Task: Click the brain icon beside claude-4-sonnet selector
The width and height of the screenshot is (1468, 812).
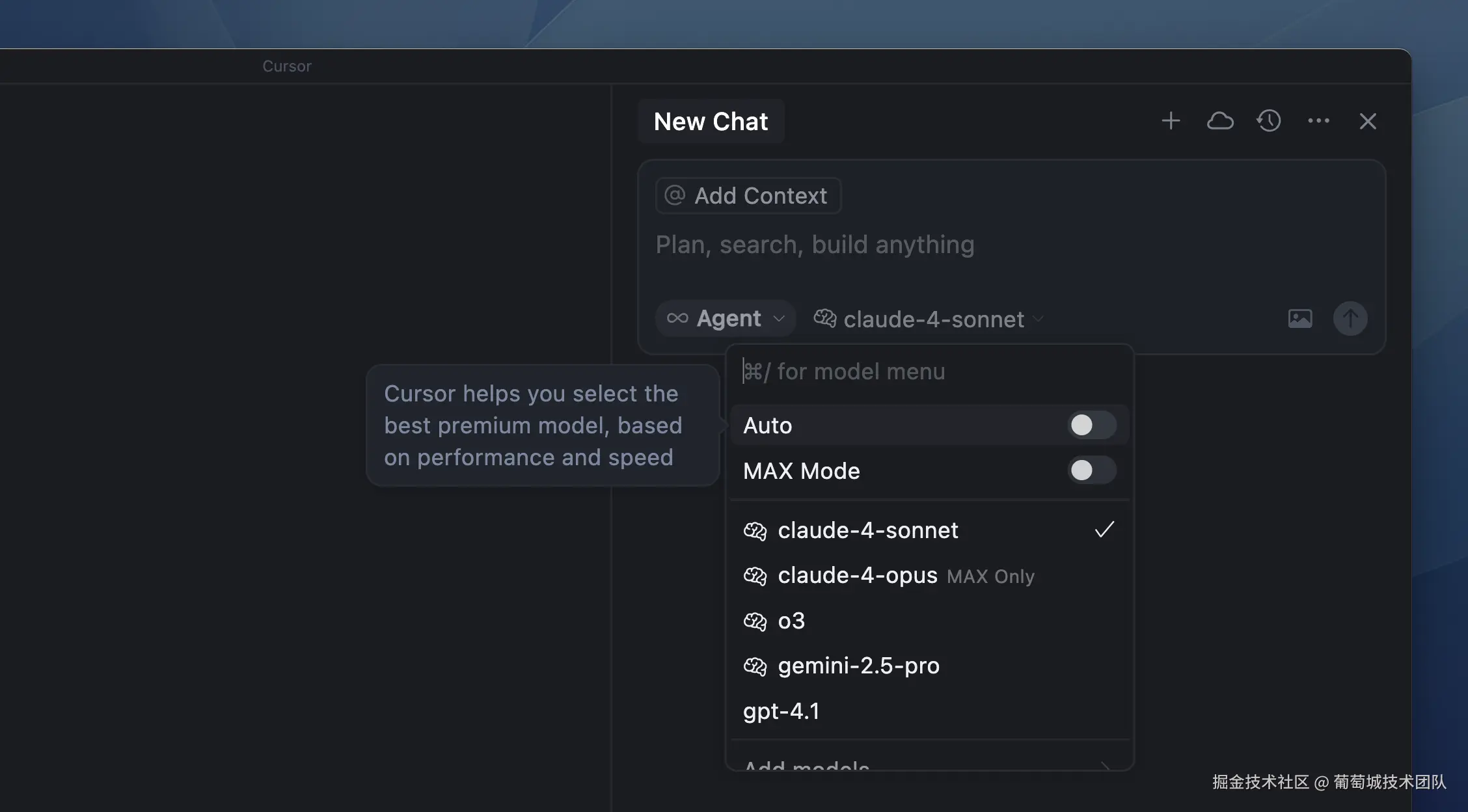Action: tap(825, 318)
